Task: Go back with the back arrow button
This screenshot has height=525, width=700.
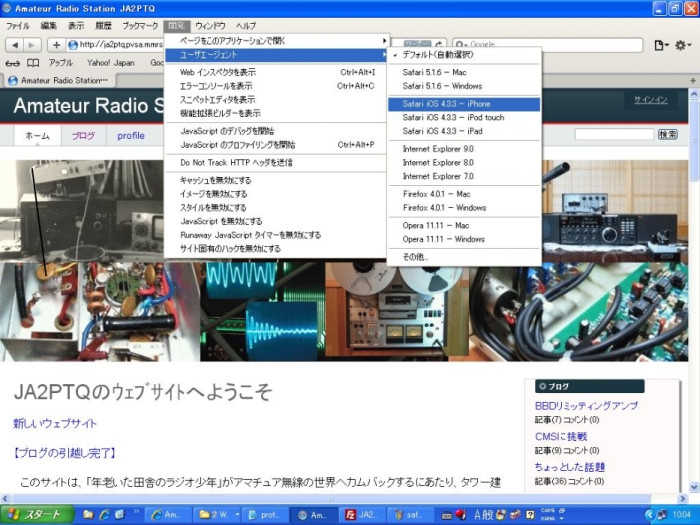Action: pyautogui.click(x=15, y=45)
